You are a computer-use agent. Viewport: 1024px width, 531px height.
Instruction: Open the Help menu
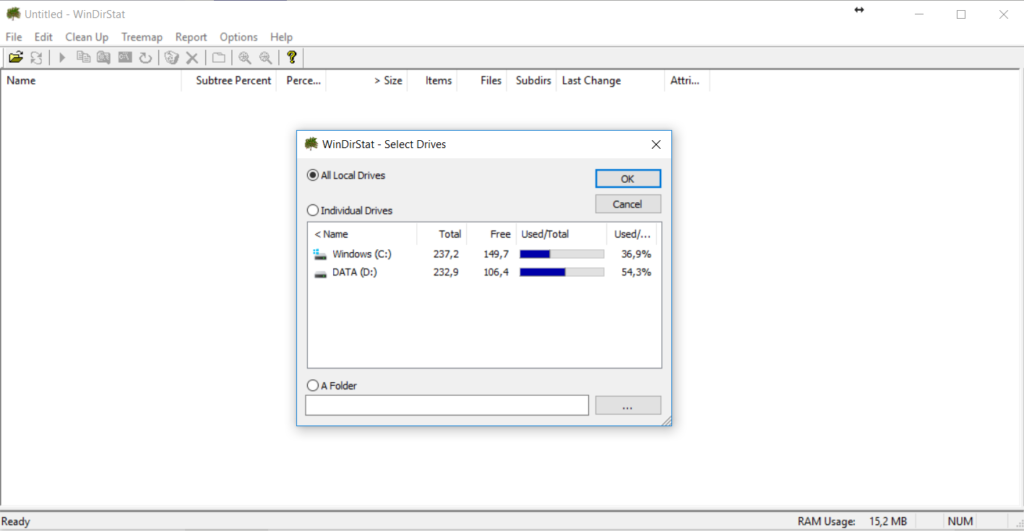(x=281, y=37)
